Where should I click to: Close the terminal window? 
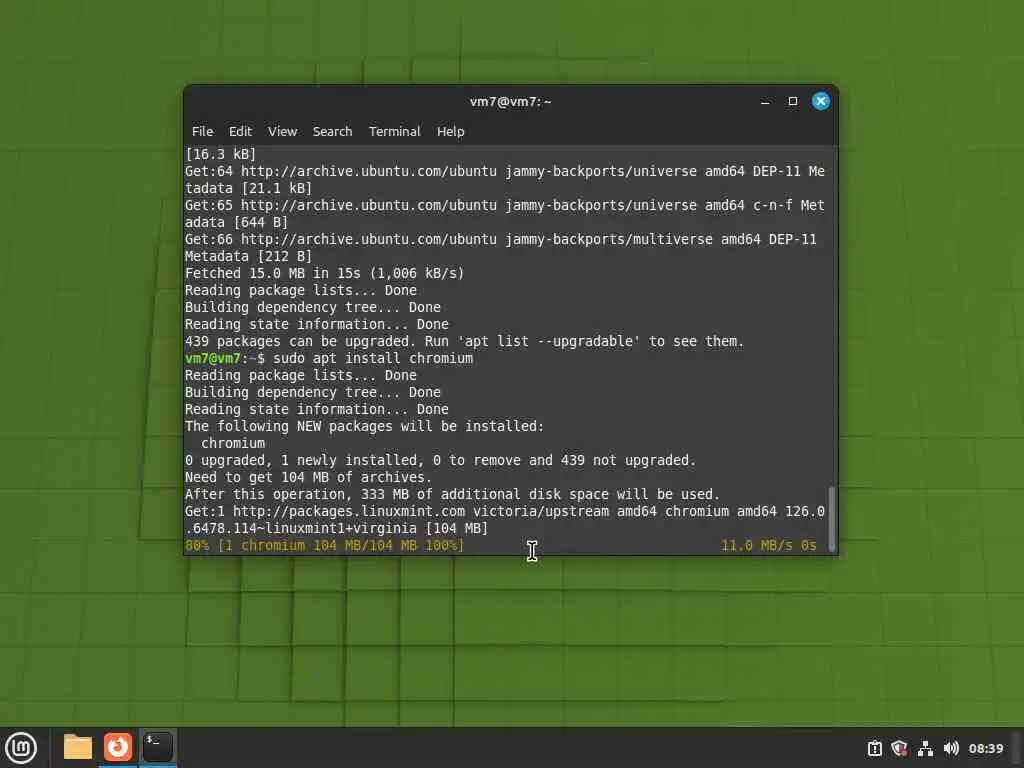pyautogui.click(x=821, y=101)
